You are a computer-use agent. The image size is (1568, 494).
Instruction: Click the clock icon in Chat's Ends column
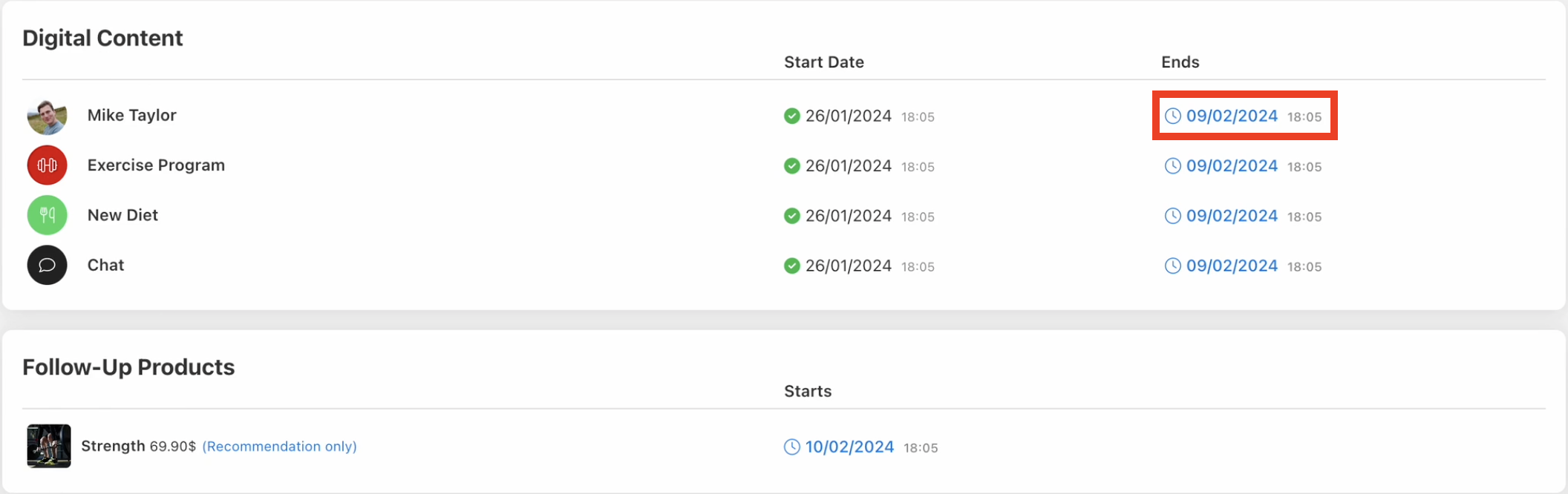(1172, 266)
